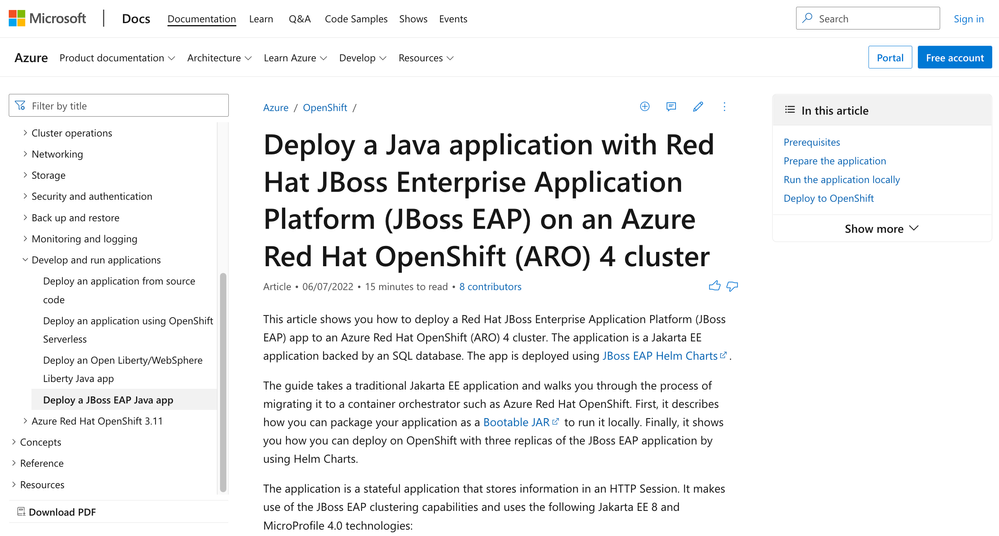Jump to Deploy to OpenShift section
Viewport: 999px width, 536px height.
point(828,198)
